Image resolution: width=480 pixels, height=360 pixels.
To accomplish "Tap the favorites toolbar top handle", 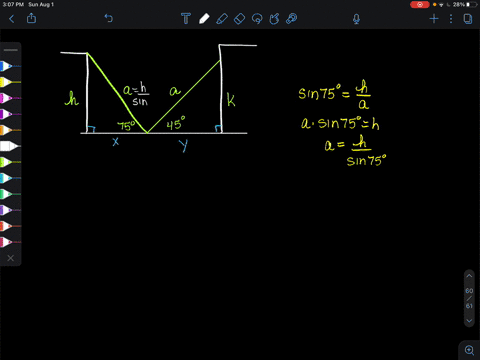I will pyautogui.click(x=11, y=50).
